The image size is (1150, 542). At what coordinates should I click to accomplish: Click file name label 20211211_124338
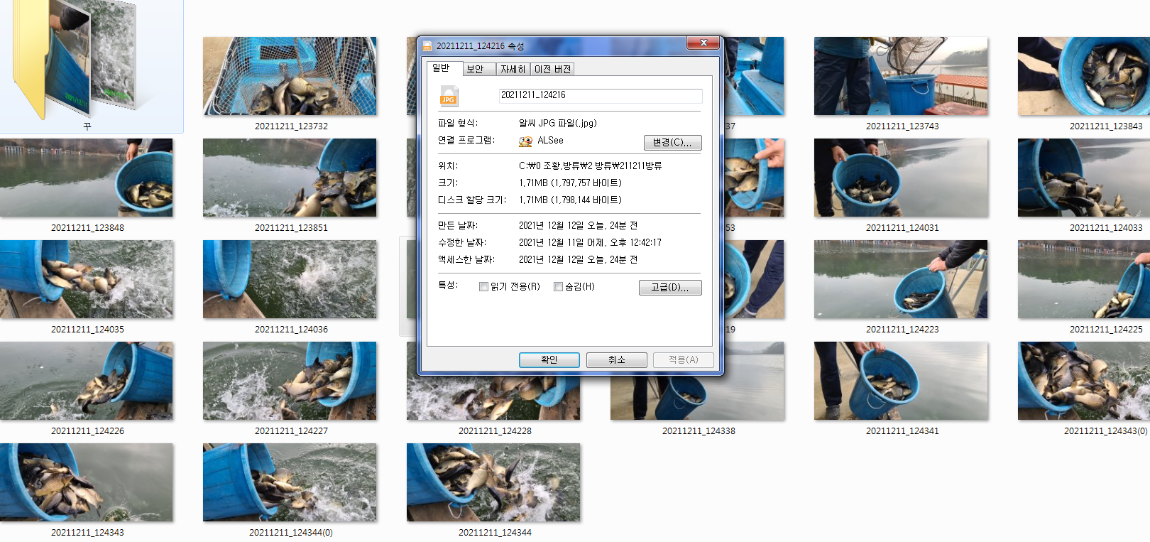(x=699, y=431)
